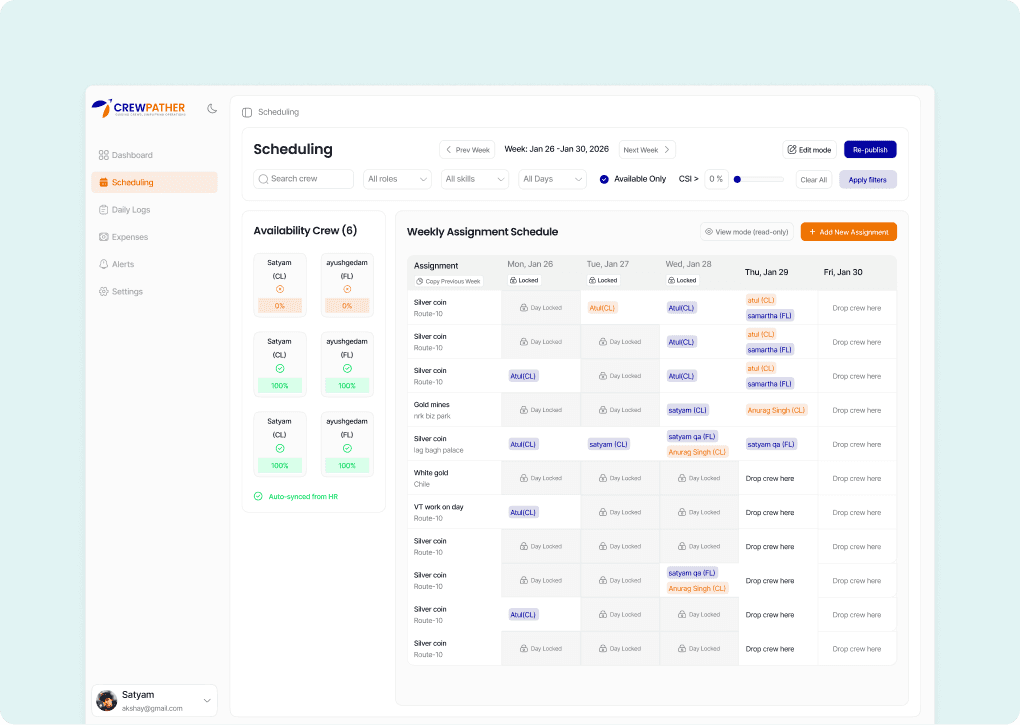This screenshot has width=1020, height=725.
Task: Toggle the Edit mode button
Action: click(809, 150)
